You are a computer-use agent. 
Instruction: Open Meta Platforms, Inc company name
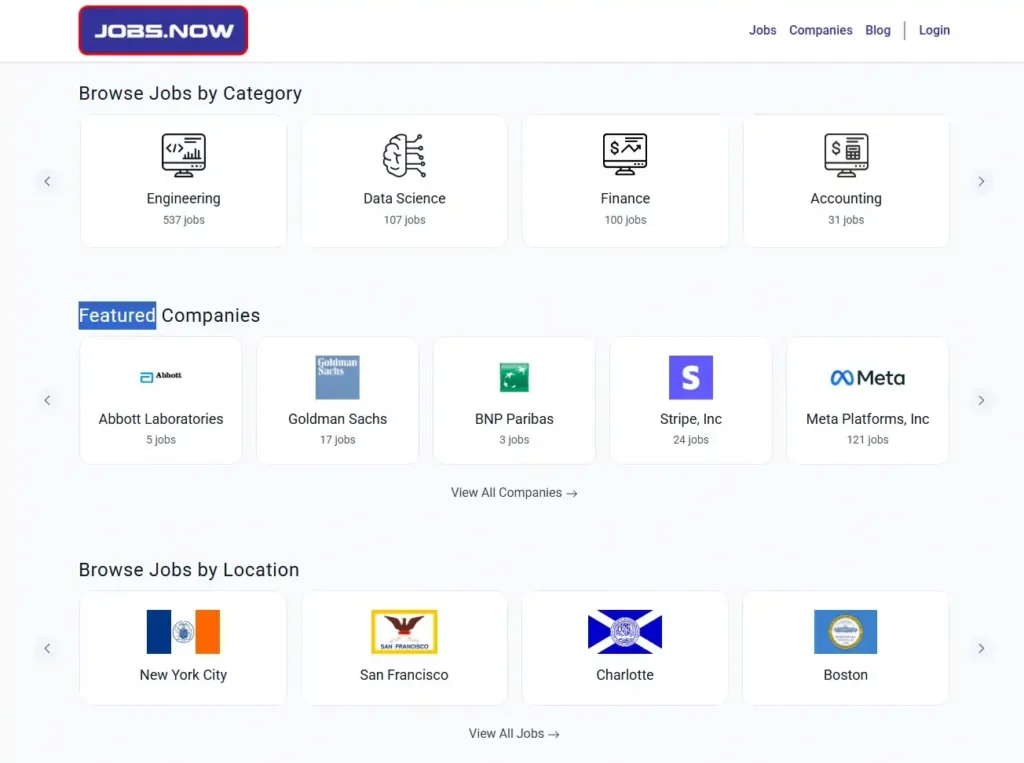pyautogui.click(x=867, y=419)
